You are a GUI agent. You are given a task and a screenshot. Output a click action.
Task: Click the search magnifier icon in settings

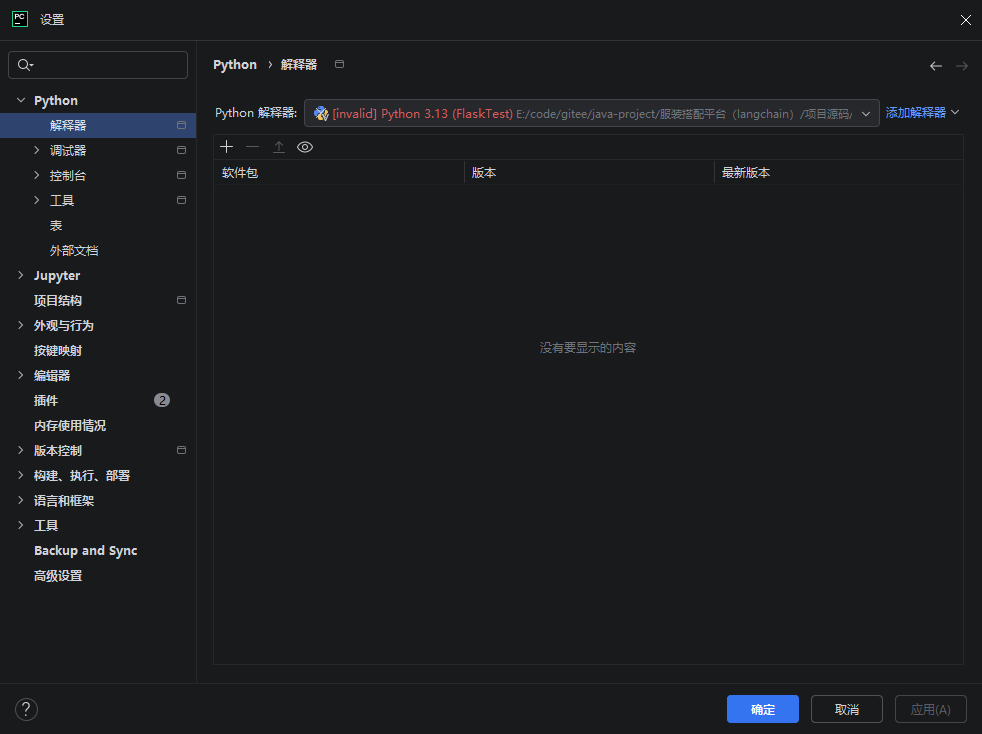(25, 65)
